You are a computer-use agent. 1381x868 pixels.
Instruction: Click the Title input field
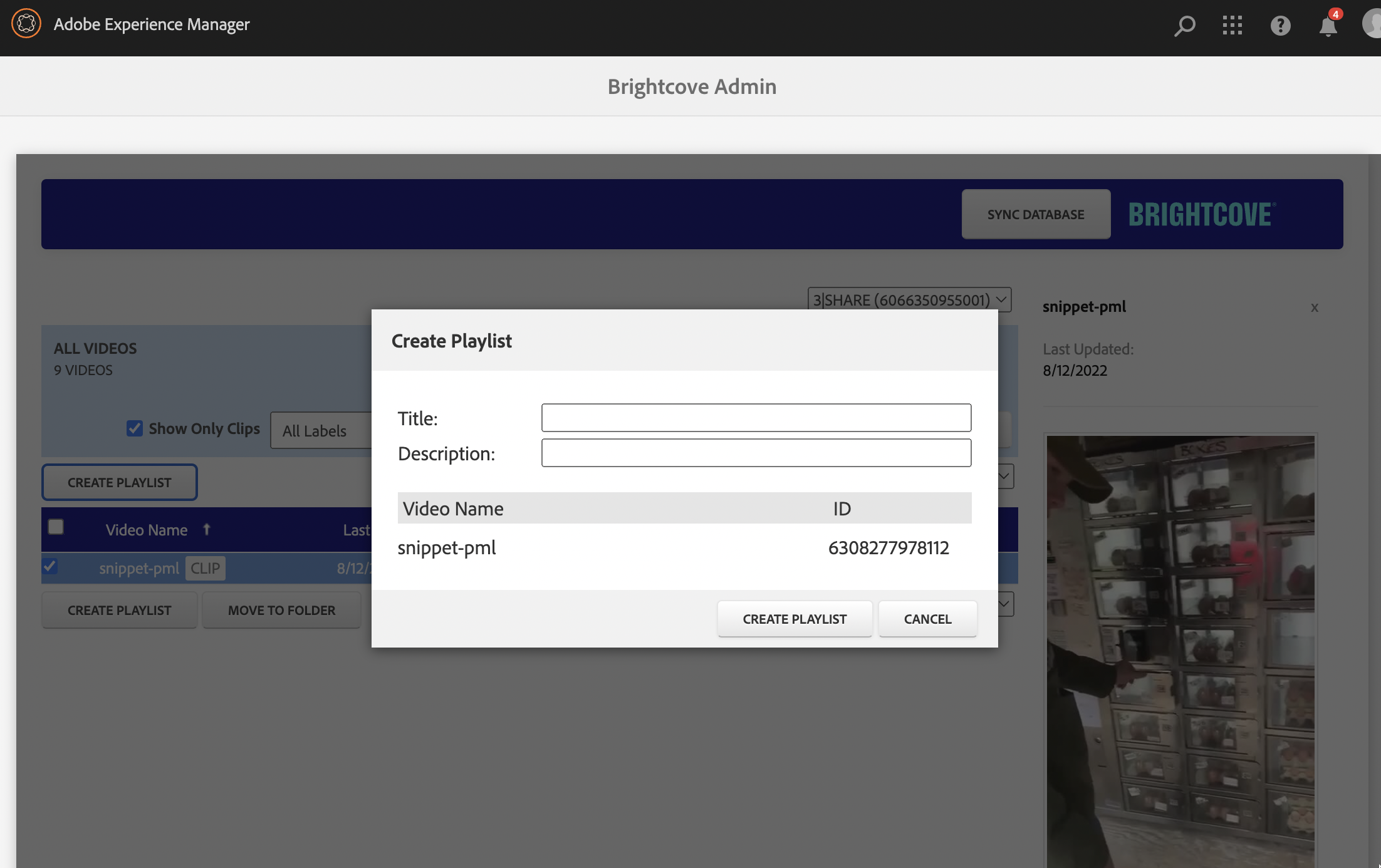coord(756,418)
